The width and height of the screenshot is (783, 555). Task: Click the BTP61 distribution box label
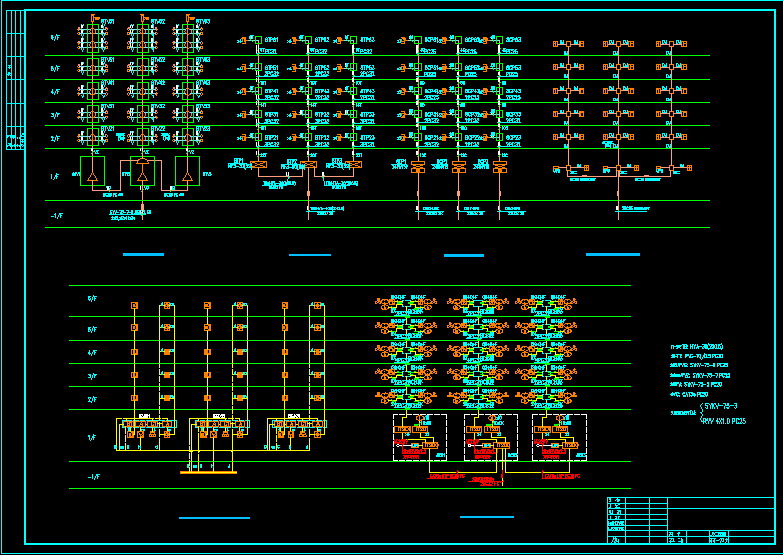tap(272, 39)
